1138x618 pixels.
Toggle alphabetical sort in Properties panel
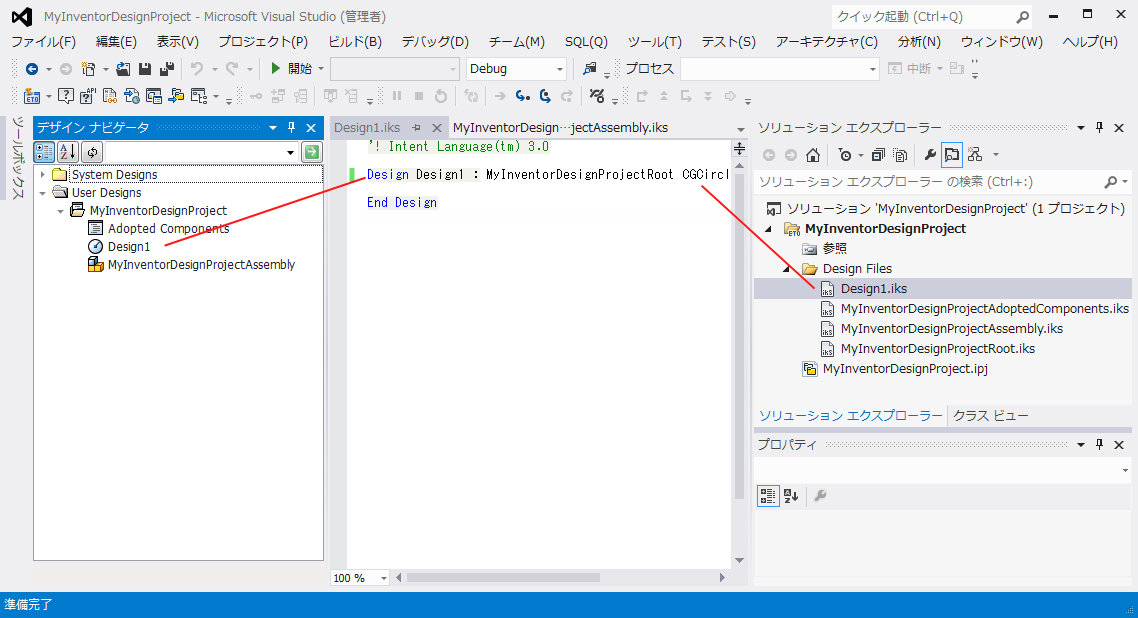(x=791, y=496)
